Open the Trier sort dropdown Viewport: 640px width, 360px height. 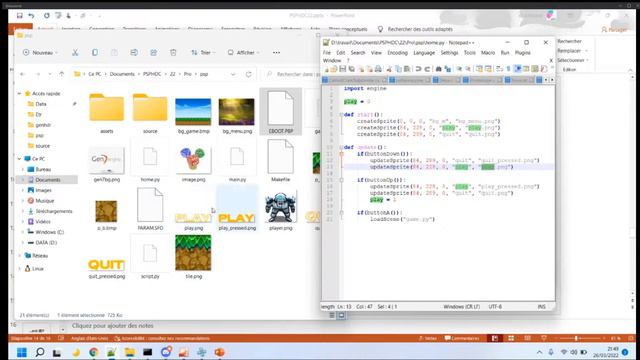click(x=203, y=53)
